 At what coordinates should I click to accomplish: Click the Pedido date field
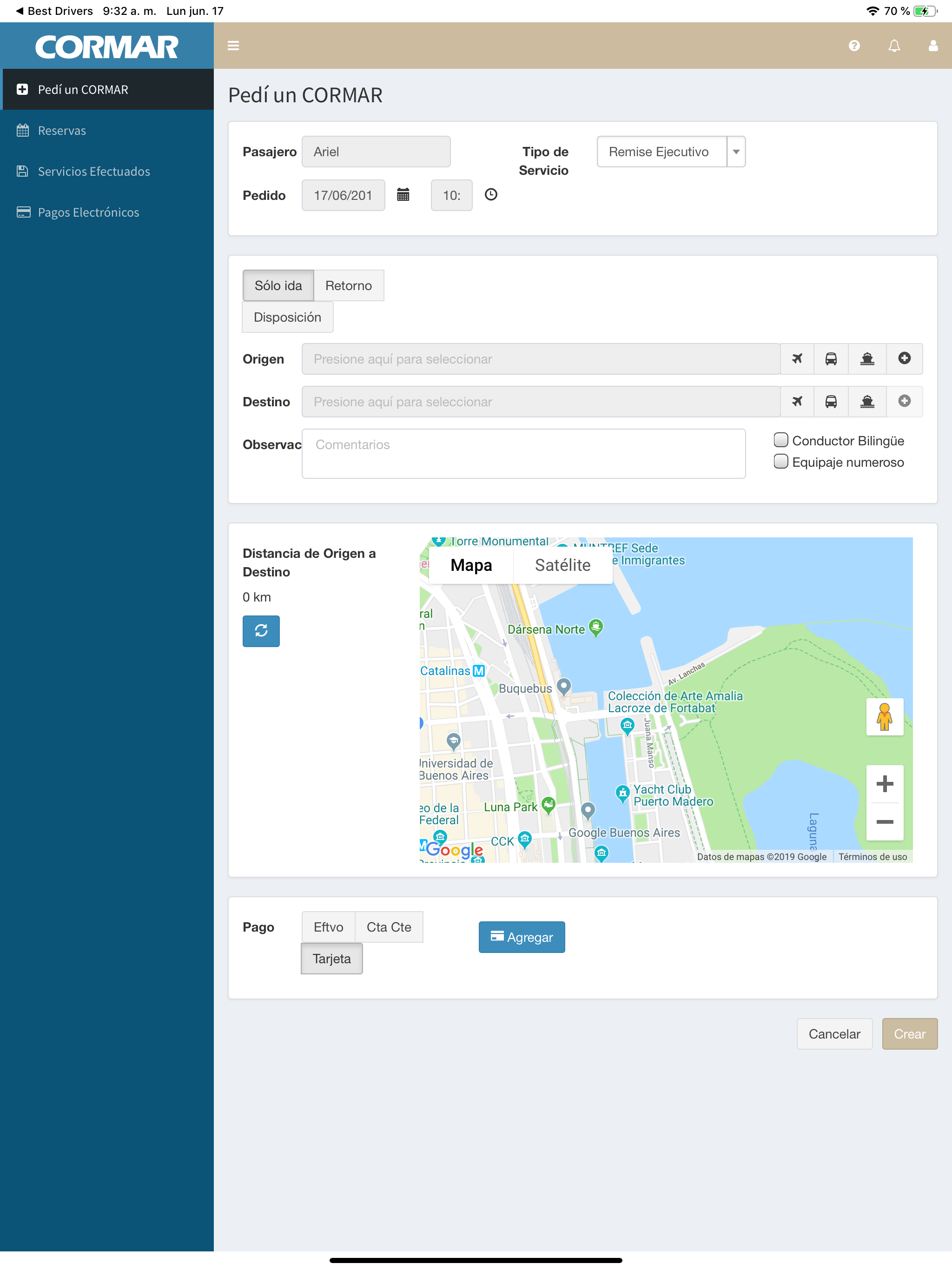(x=344, y=195)
